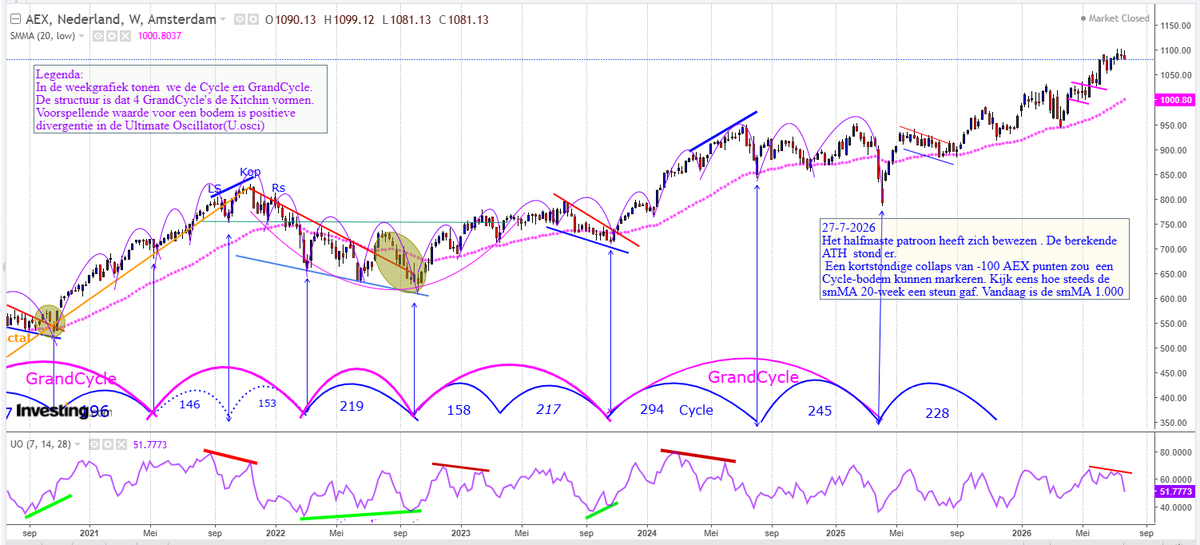Remove the SMMA indicator with X icon
Image resolution: width=1200 pixels, height=545 pixels.
(125, 35)
